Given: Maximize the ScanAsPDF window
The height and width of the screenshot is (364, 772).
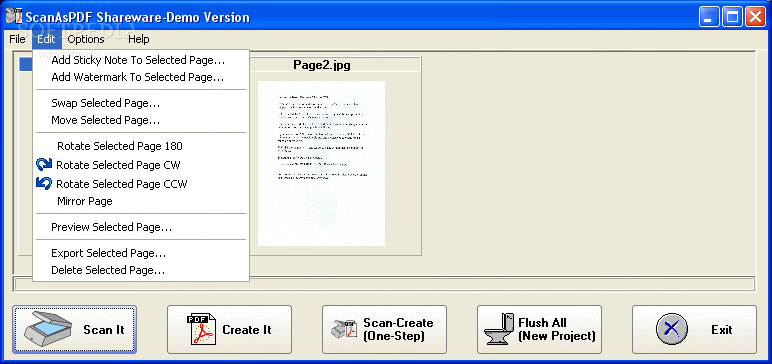Looking at the screenshot, I should (732, 17).
